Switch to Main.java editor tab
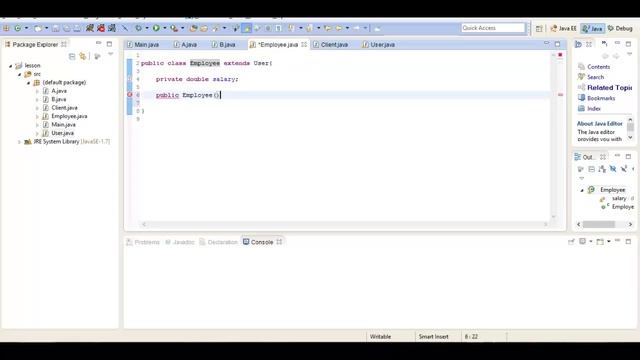Viewport: 640px width, 360px height. click(x=143, y=44)
